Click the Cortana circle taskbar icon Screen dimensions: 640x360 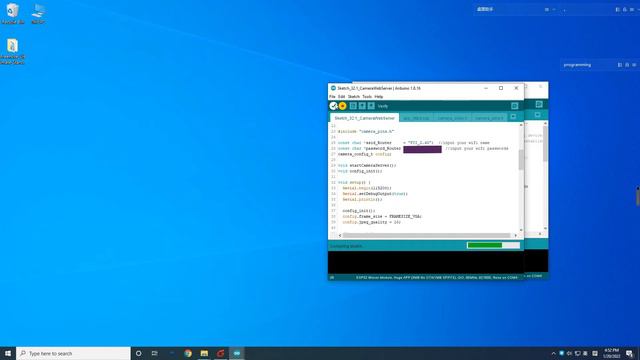(138, 353)
